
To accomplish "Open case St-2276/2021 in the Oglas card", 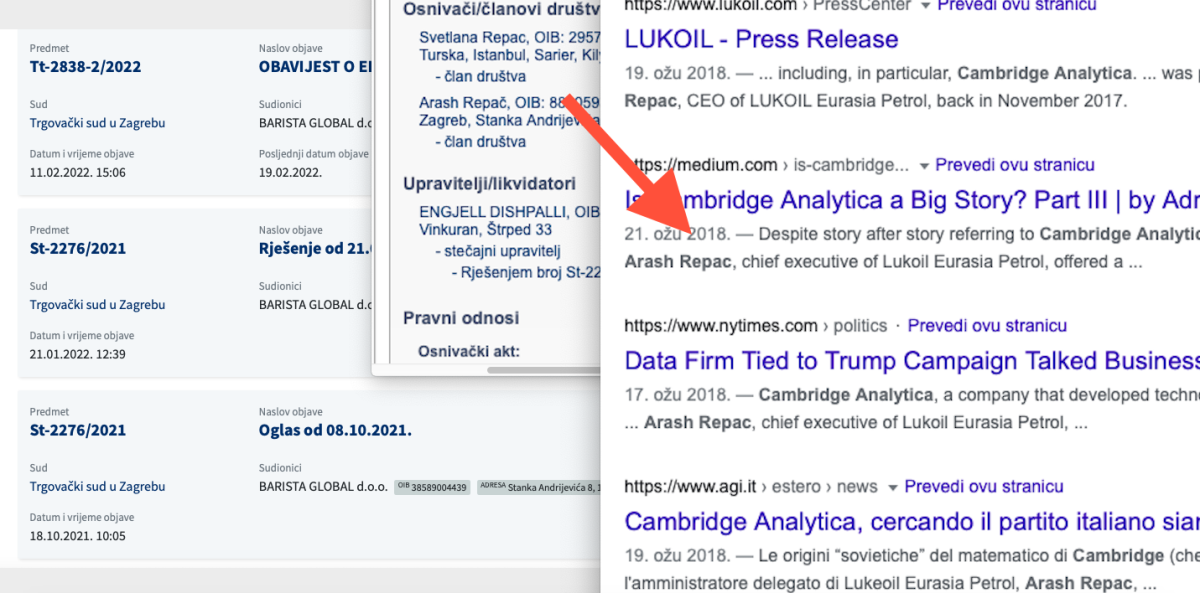I will tap(78, 430).
